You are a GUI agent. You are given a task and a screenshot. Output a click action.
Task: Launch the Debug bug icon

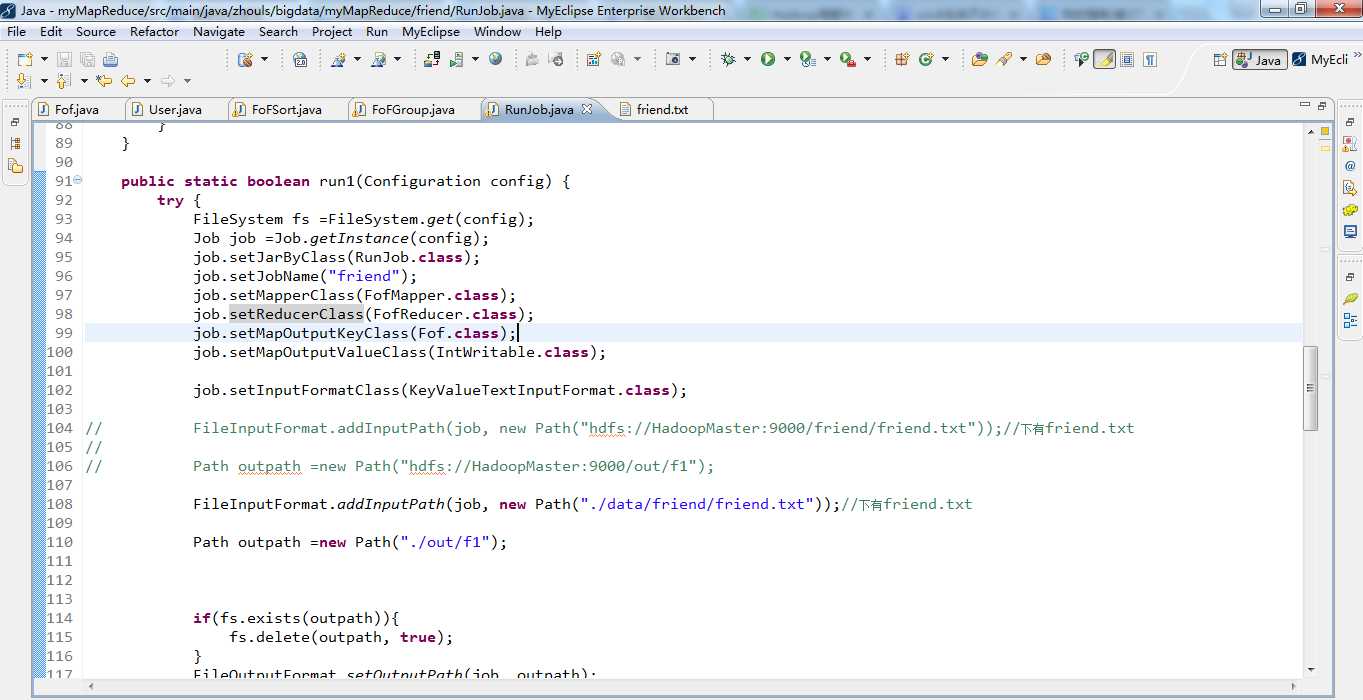[x=728, y=60]
